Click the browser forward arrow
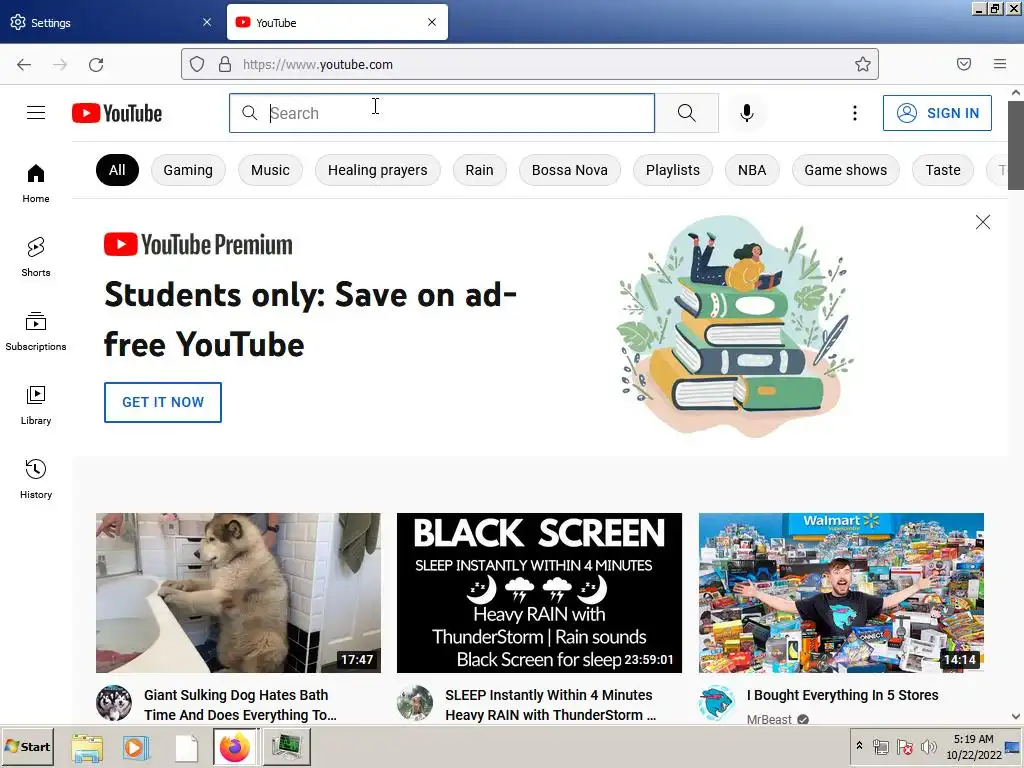This screenshot has width=1024, height=768. pyautogui.click(x=60, y=64)
